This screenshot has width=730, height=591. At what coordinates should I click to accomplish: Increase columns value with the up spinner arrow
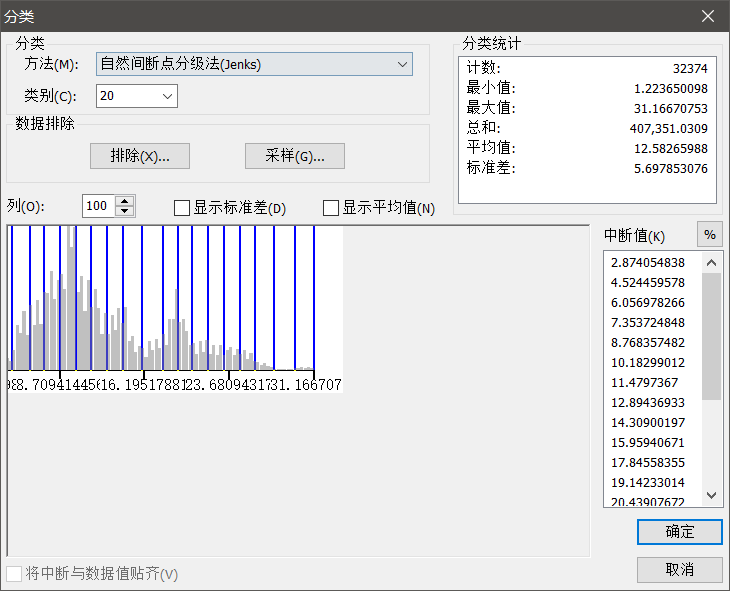click(124, 201)
